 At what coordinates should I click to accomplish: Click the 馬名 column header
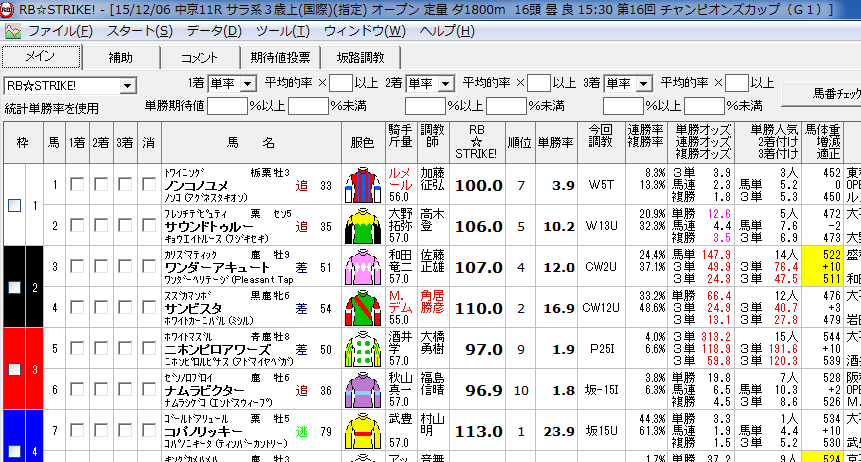[251, 143]
